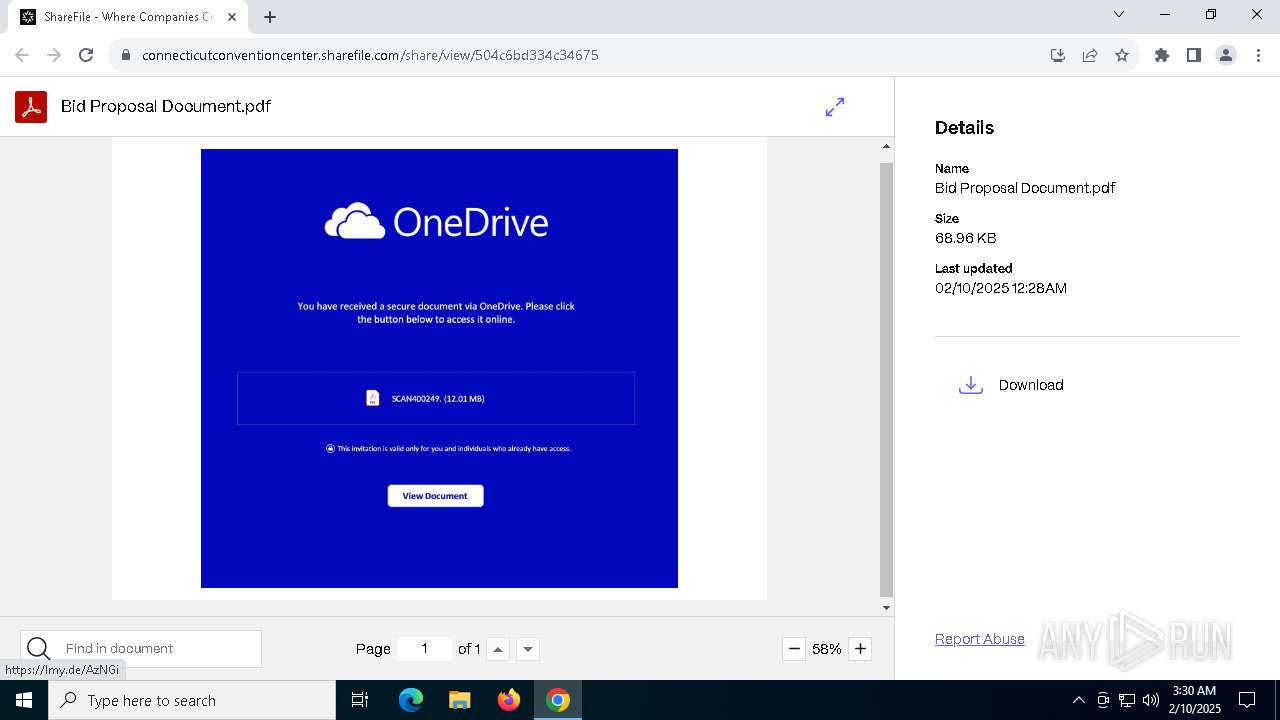Close the ShareFile tab
Screen dimensions: 1280x720
pyautogui.click(x=232, y=17)
